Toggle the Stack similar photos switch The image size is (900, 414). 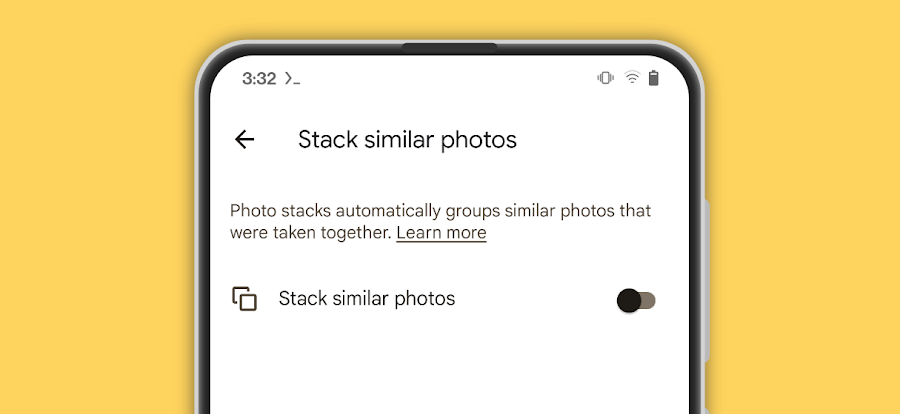click(636, 299)
